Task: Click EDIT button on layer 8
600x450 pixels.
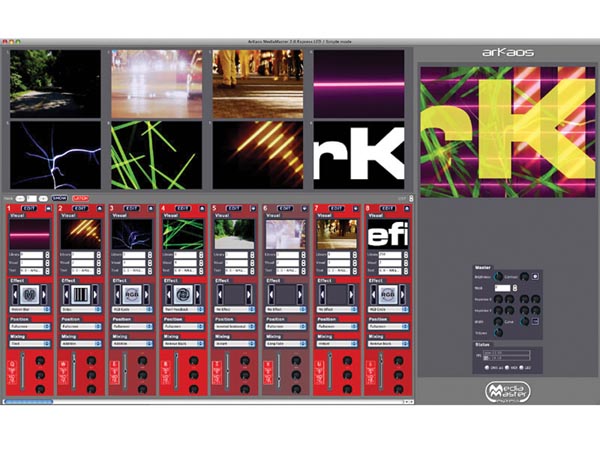Action: [x=388, y=209]
